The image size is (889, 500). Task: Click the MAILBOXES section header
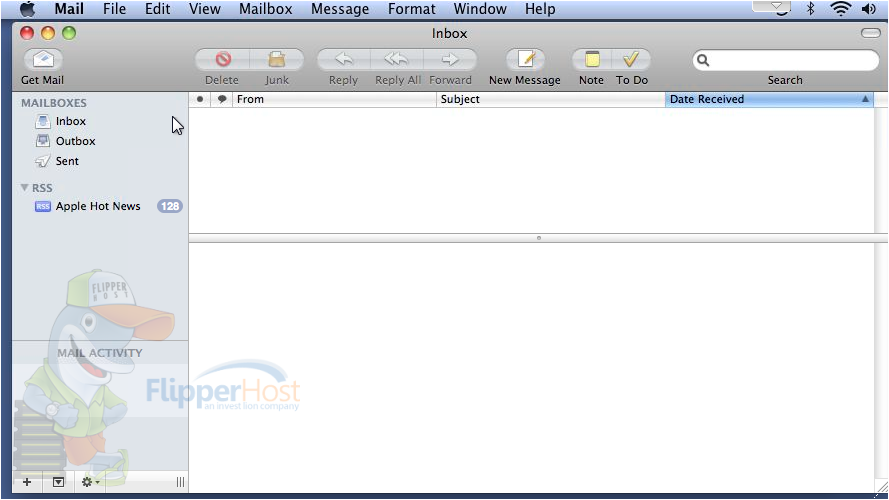54,103
